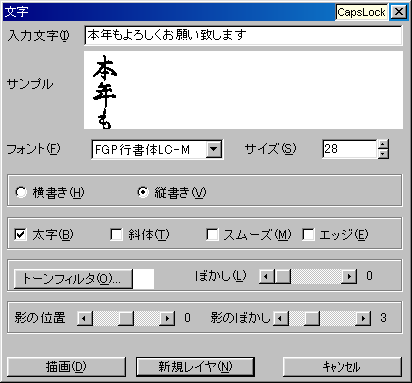Viewport: 412px width, 383px height.
Task: Click the 影の位置 slider right arrow
Action: pyautogui.click(x=168, y=318)
